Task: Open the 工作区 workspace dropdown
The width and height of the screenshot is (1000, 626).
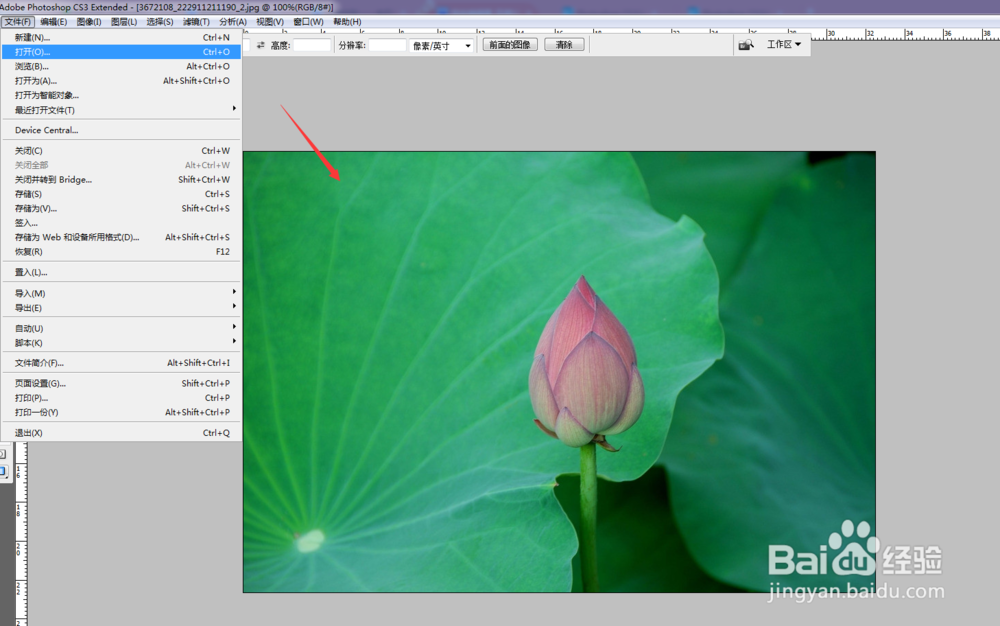Action: tap(784, 45)
